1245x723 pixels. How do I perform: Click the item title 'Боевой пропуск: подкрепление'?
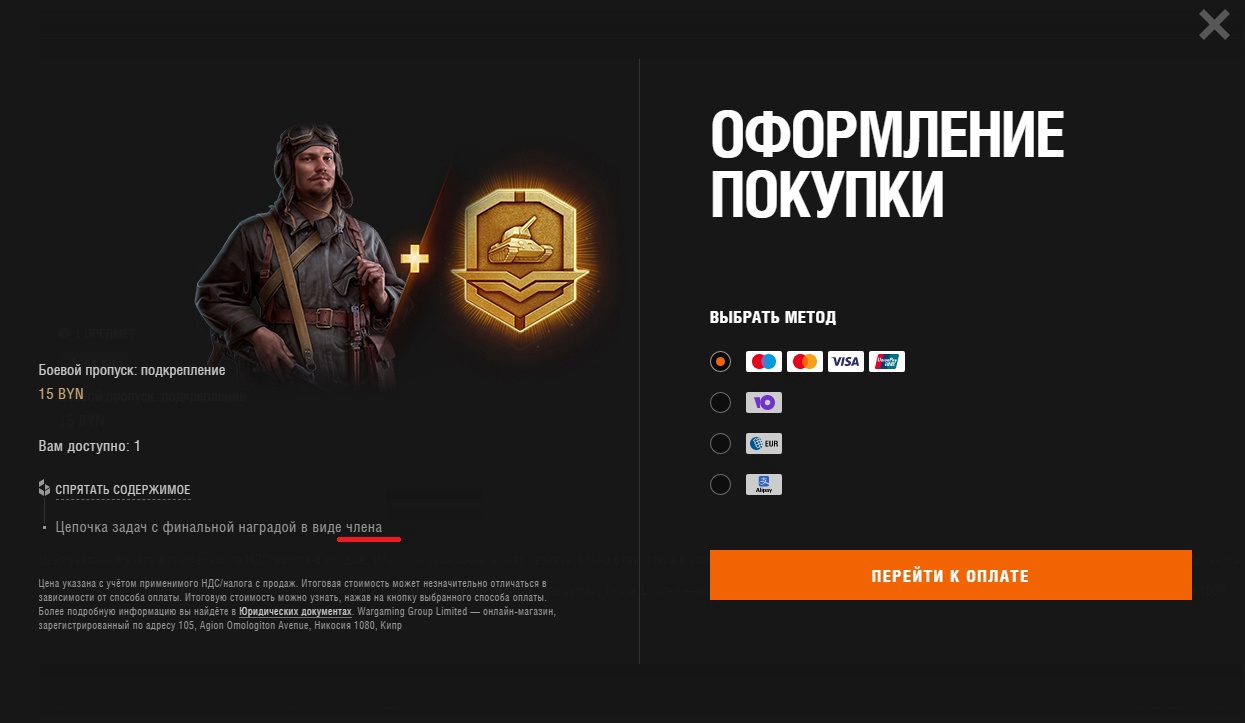132,370
